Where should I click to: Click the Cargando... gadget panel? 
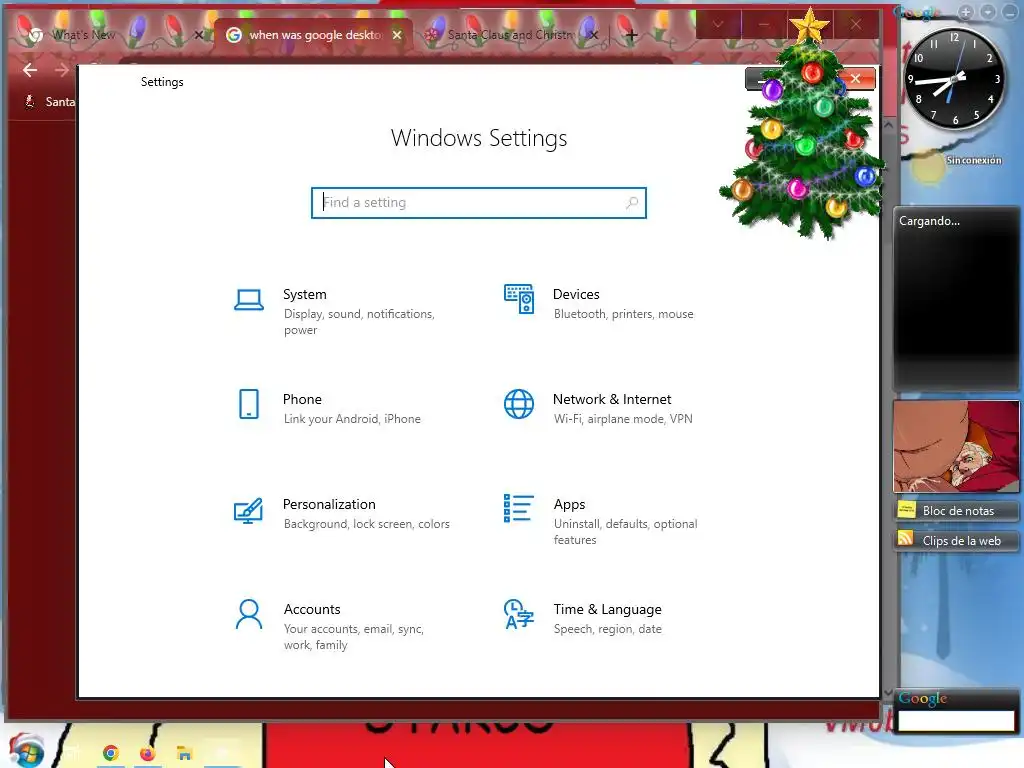[x=955, y=299]
